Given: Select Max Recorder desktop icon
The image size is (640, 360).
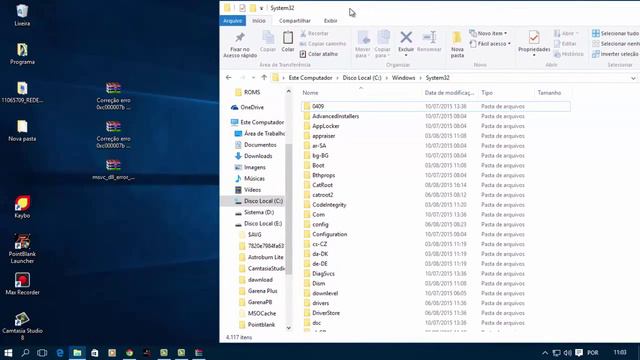Looking at the screenshot, I should coord(22,284).
